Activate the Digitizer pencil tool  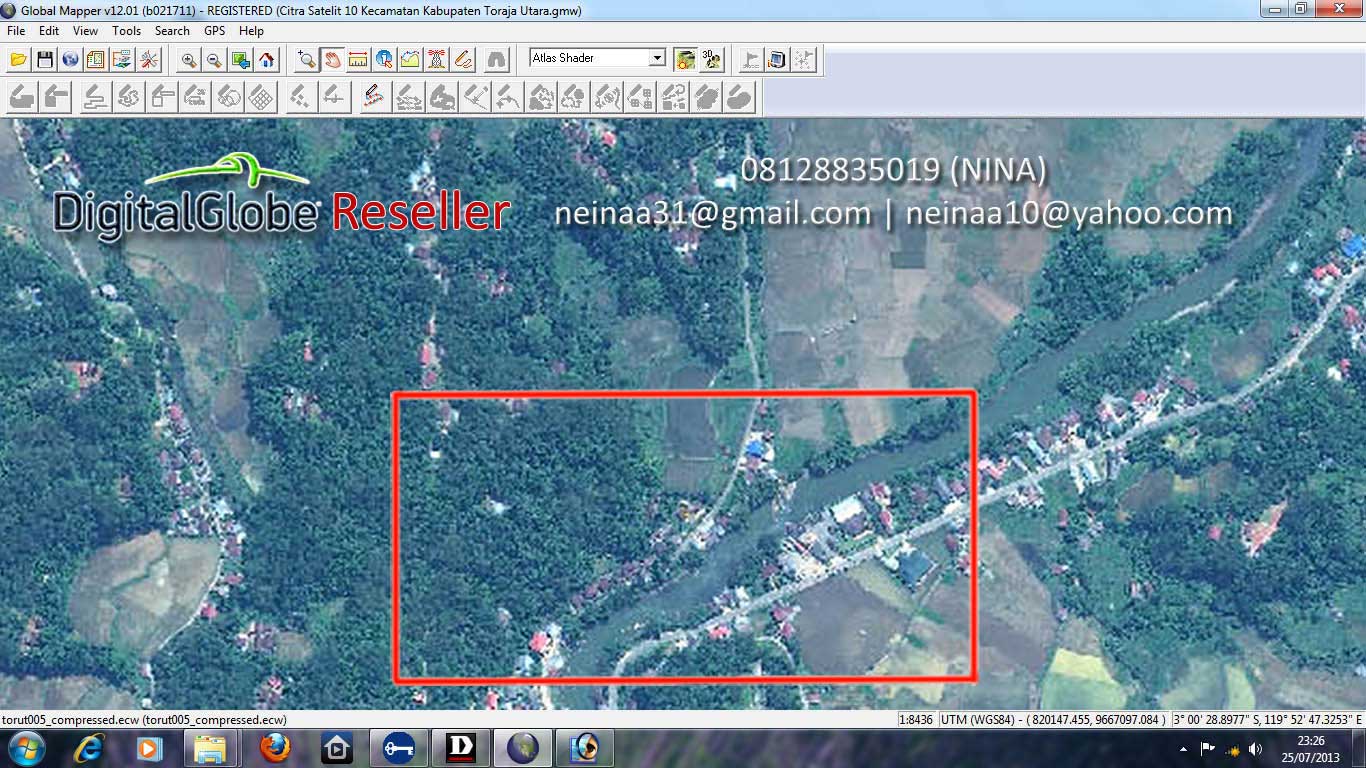[x=461, y=59]
